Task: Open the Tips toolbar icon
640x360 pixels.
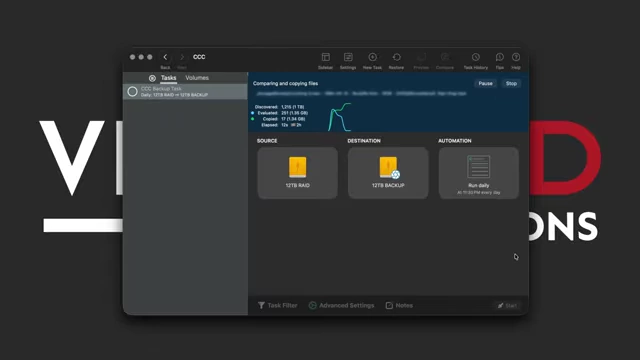Action: point(500,57)
